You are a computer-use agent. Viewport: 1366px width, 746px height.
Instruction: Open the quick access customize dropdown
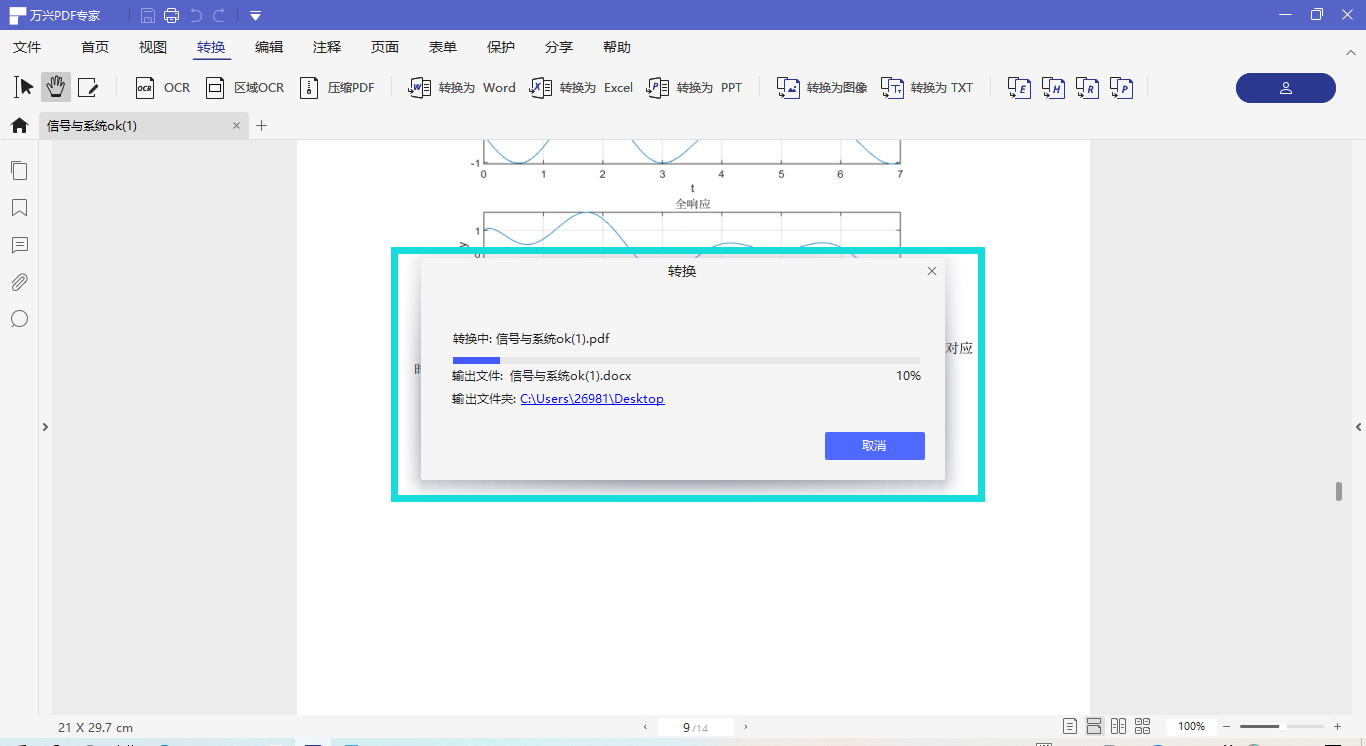click(256, 15)
